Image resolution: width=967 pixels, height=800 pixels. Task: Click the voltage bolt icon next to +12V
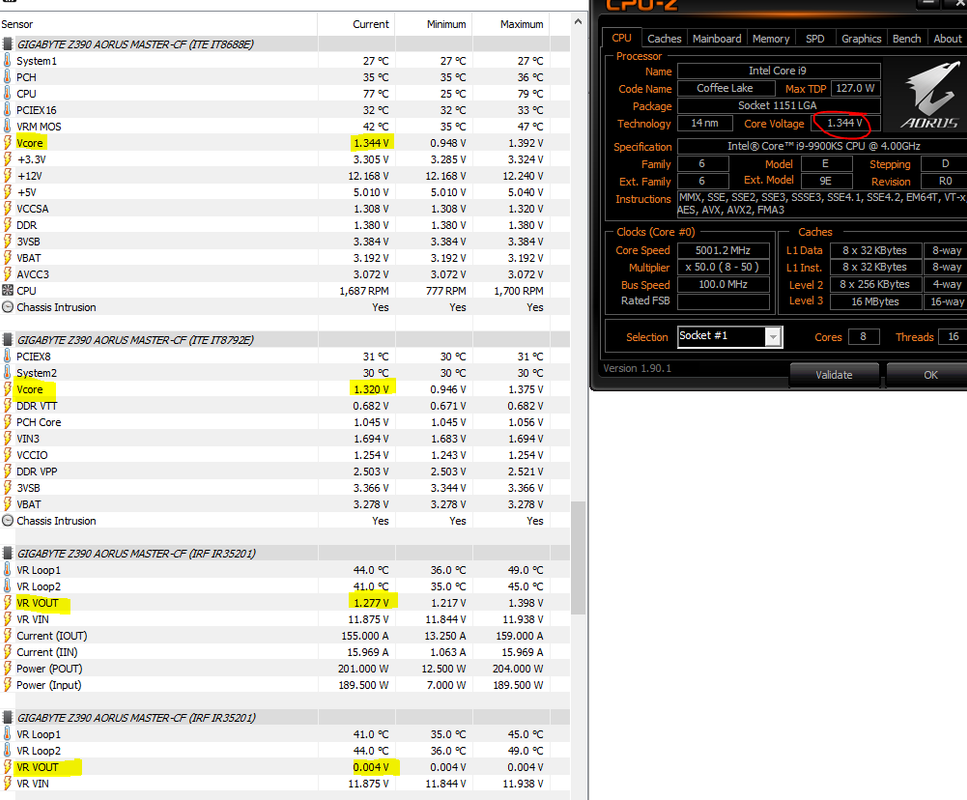(x=7, y=176)
